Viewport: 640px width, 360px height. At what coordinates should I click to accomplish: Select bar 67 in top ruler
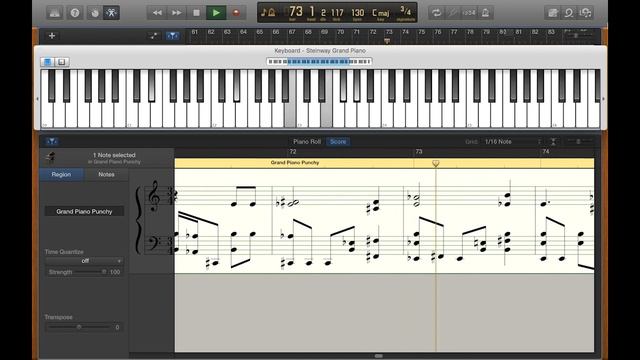(x=292, y=32)
